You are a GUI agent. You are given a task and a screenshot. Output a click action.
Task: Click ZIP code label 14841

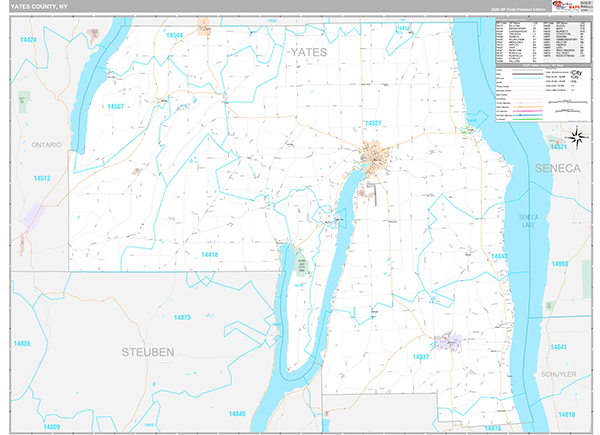click(x=558, y=347)
